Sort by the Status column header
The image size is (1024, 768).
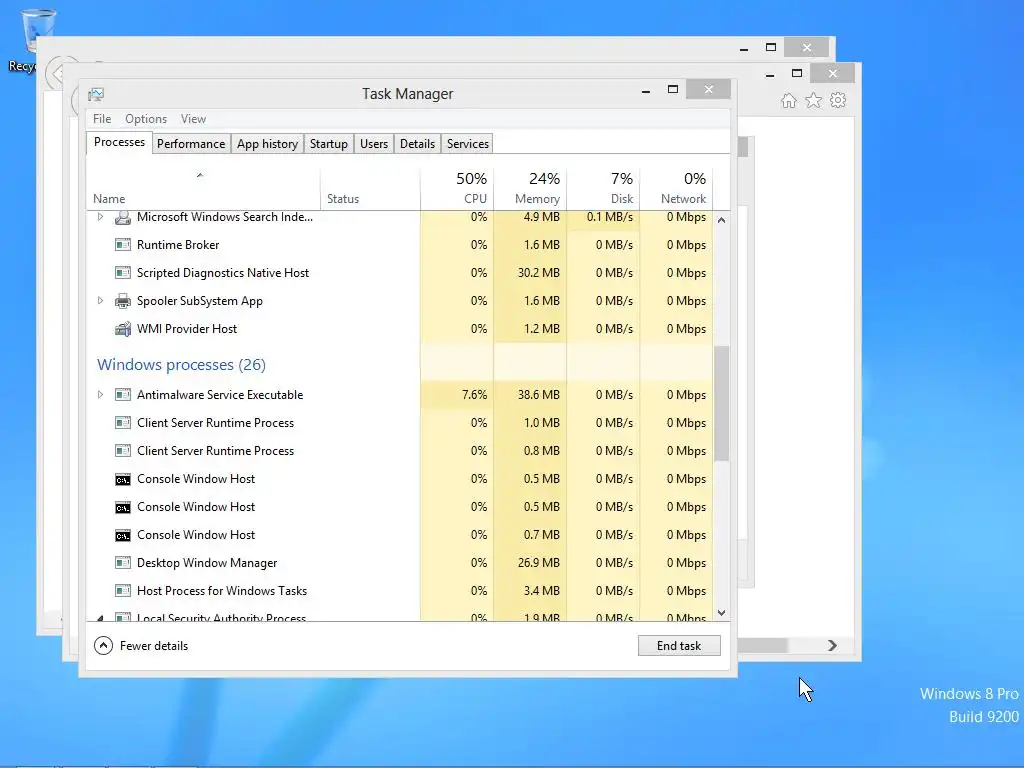point(370,189)
